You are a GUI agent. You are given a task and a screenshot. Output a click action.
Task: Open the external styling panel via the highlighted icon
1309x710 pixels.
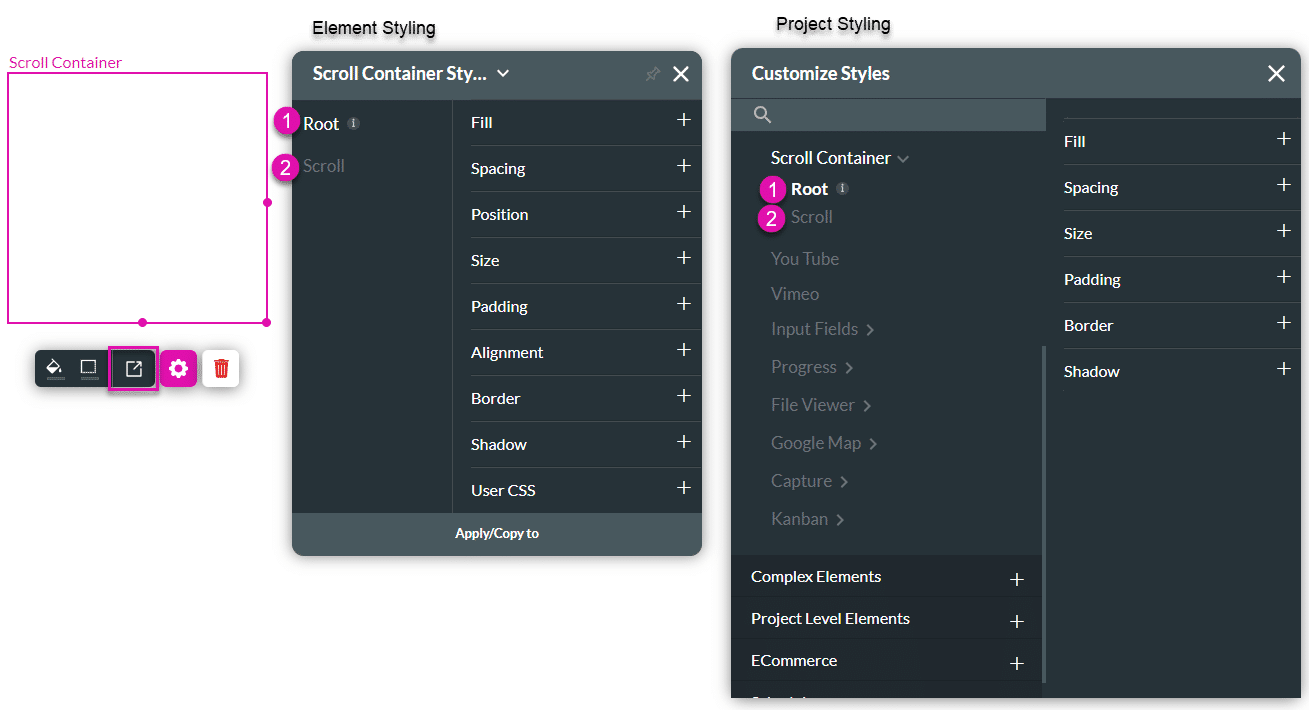pos(132,368)
